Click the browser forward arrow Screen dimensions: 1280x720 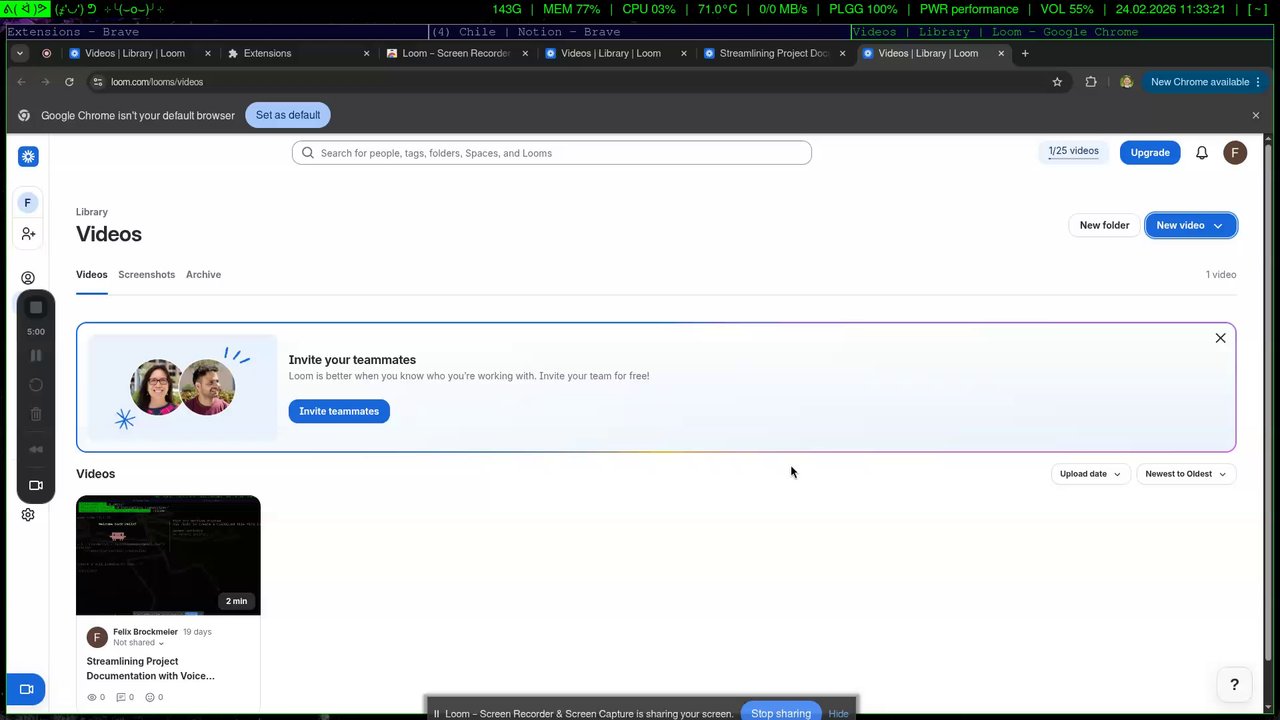(45, 82)
